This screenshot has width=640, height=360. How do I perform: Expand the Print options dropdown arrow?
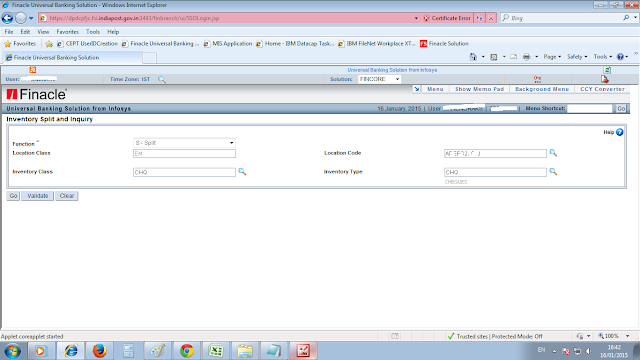coord(536,57)
